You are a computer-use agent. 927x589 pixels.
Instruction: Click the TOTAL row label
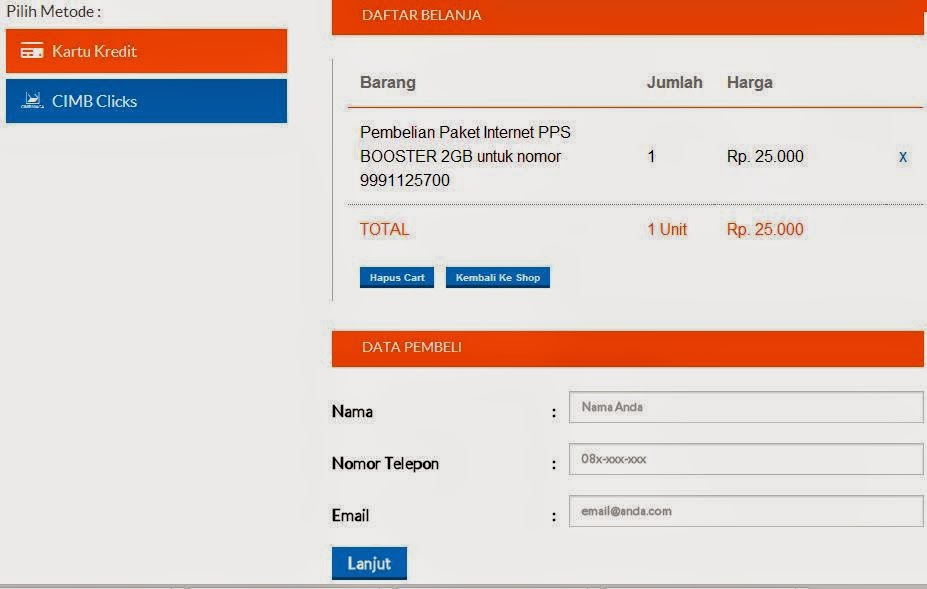click(384, 229)
